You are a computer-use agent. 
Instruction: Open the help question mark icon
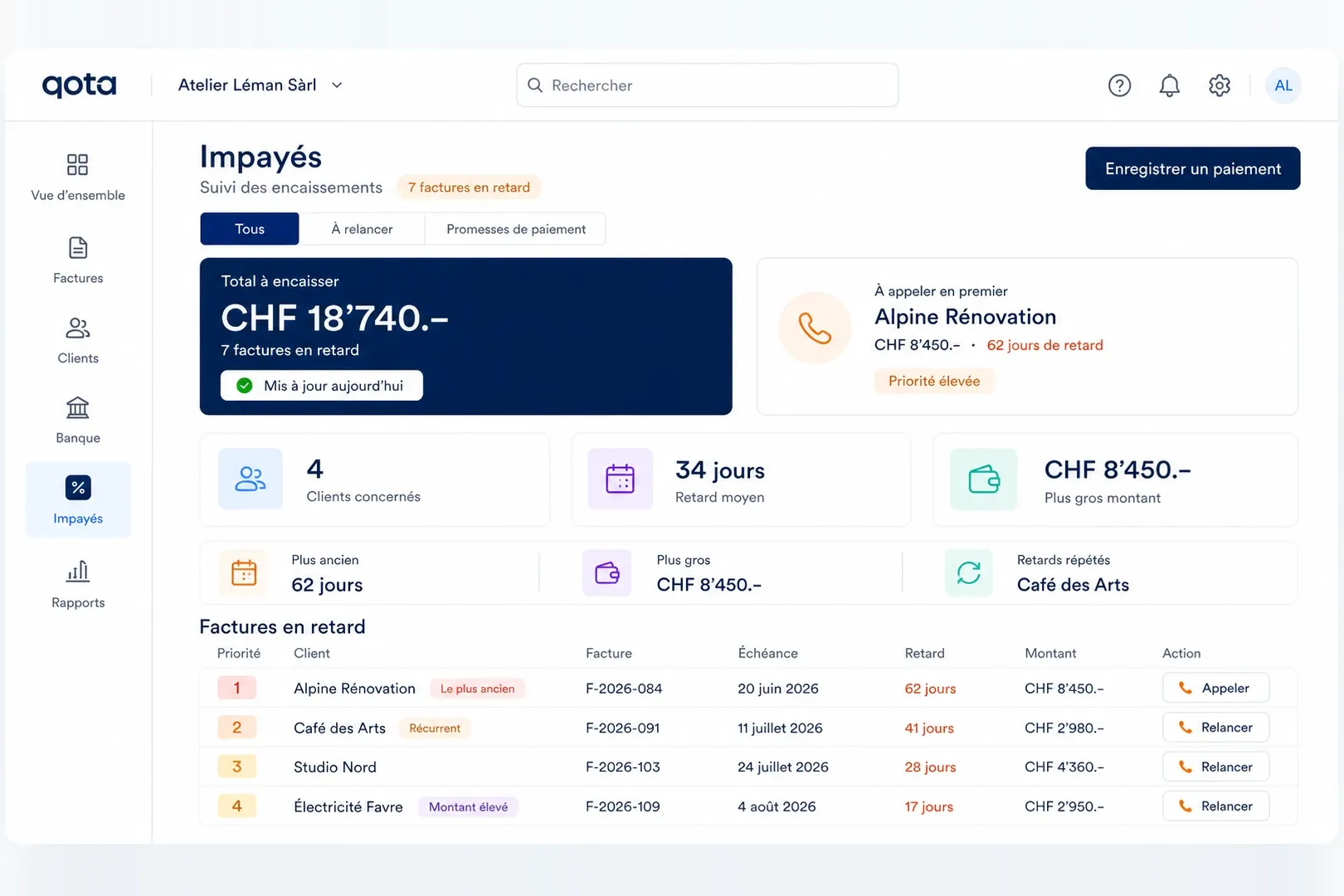tap(1119, 85)
